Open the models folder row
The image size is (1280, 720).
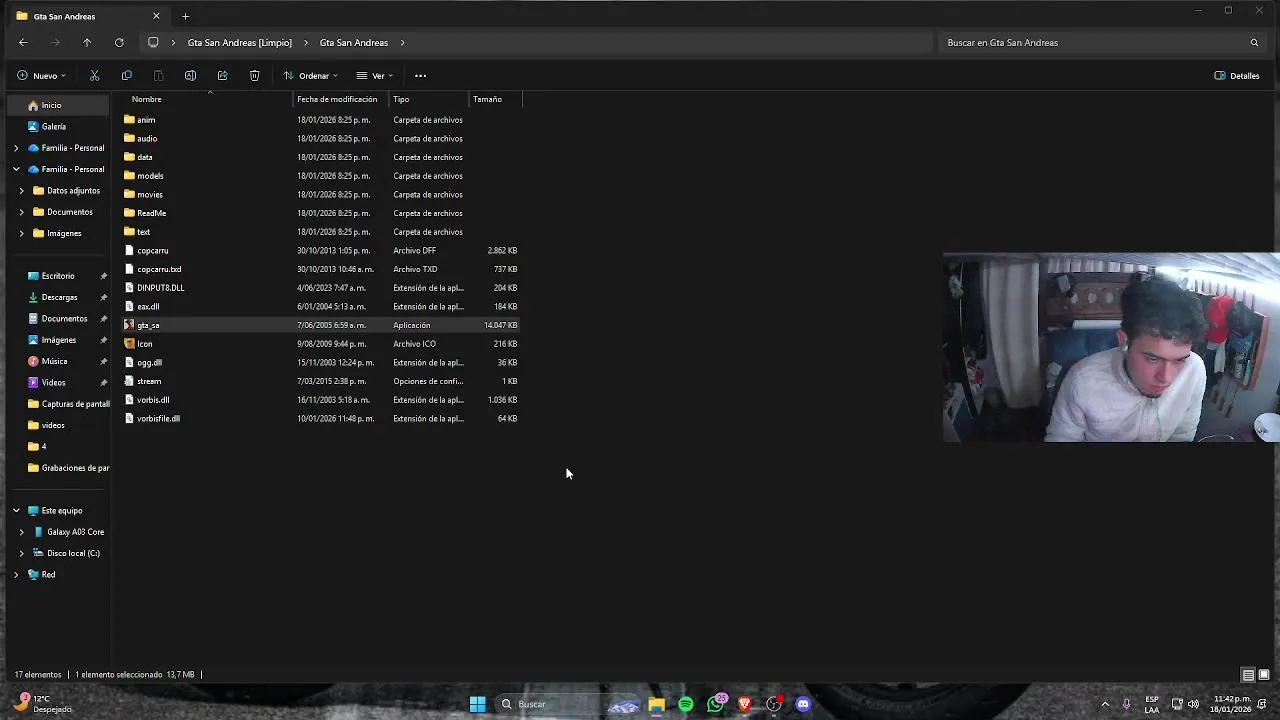point(320,176)
